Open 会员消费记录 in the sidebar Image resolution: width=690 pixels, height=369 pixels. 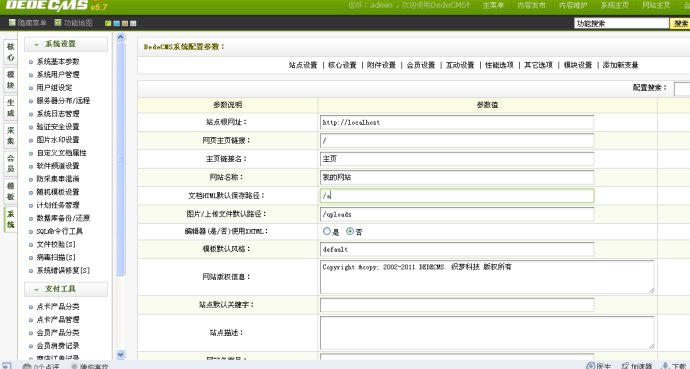58,346
